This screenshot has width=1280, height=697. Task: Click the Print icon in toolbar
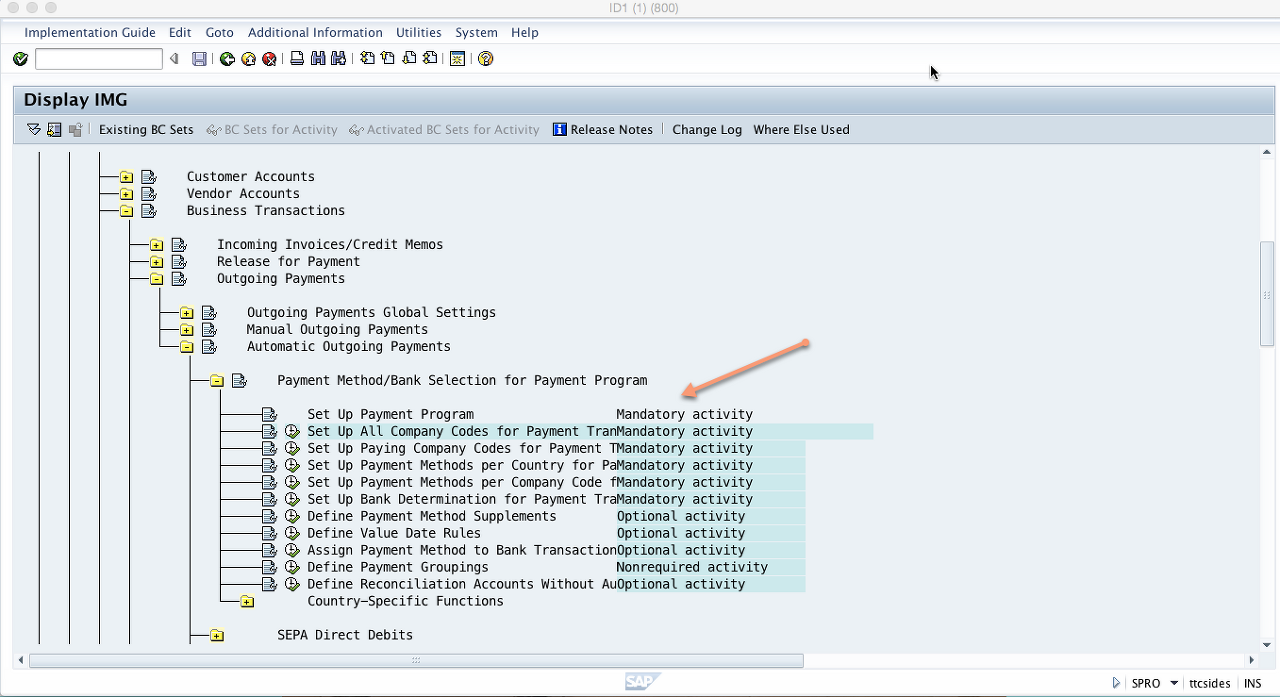[x=297, y=59]
